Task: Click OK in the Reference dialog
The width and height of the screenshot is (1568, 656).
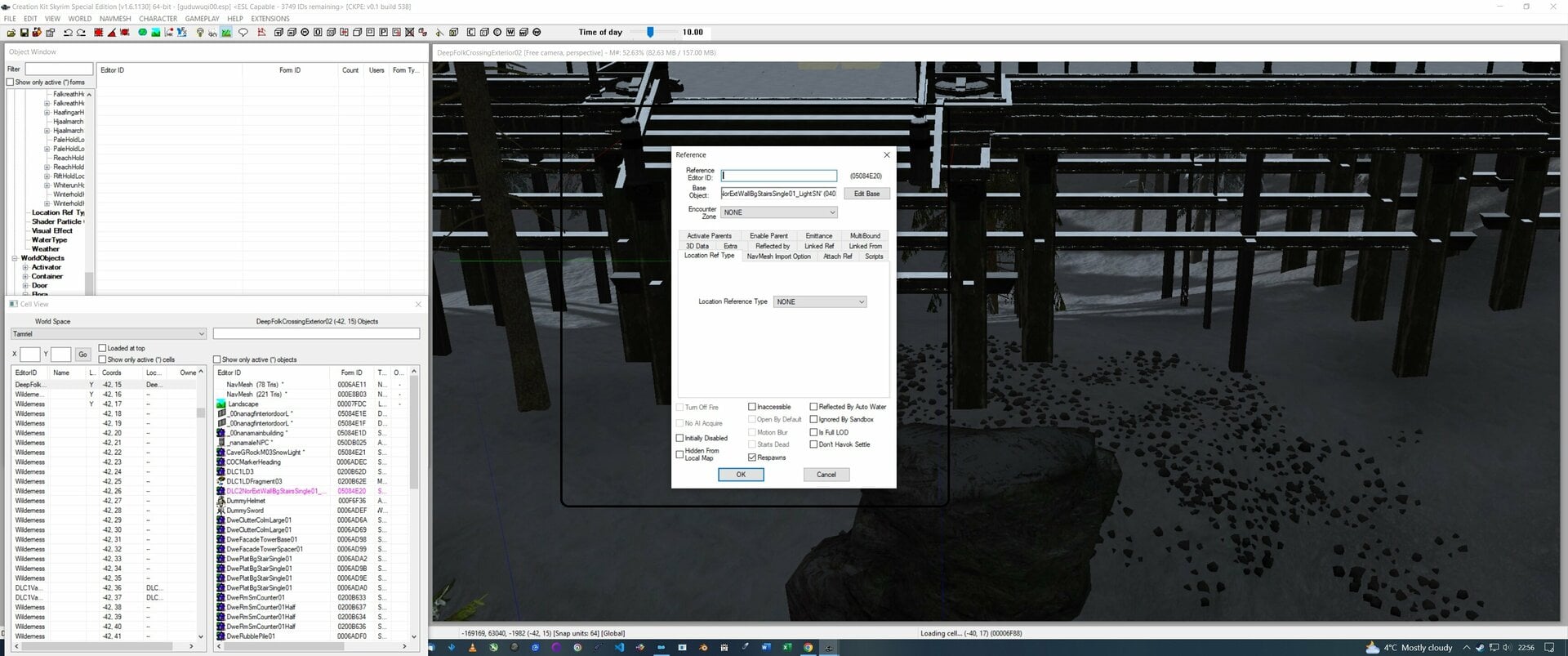Action: pos(741,475)
